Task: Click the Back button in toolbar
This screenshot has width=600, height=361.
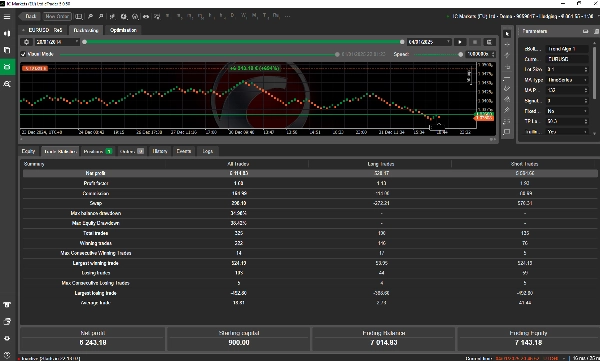Action: [29, 16]
